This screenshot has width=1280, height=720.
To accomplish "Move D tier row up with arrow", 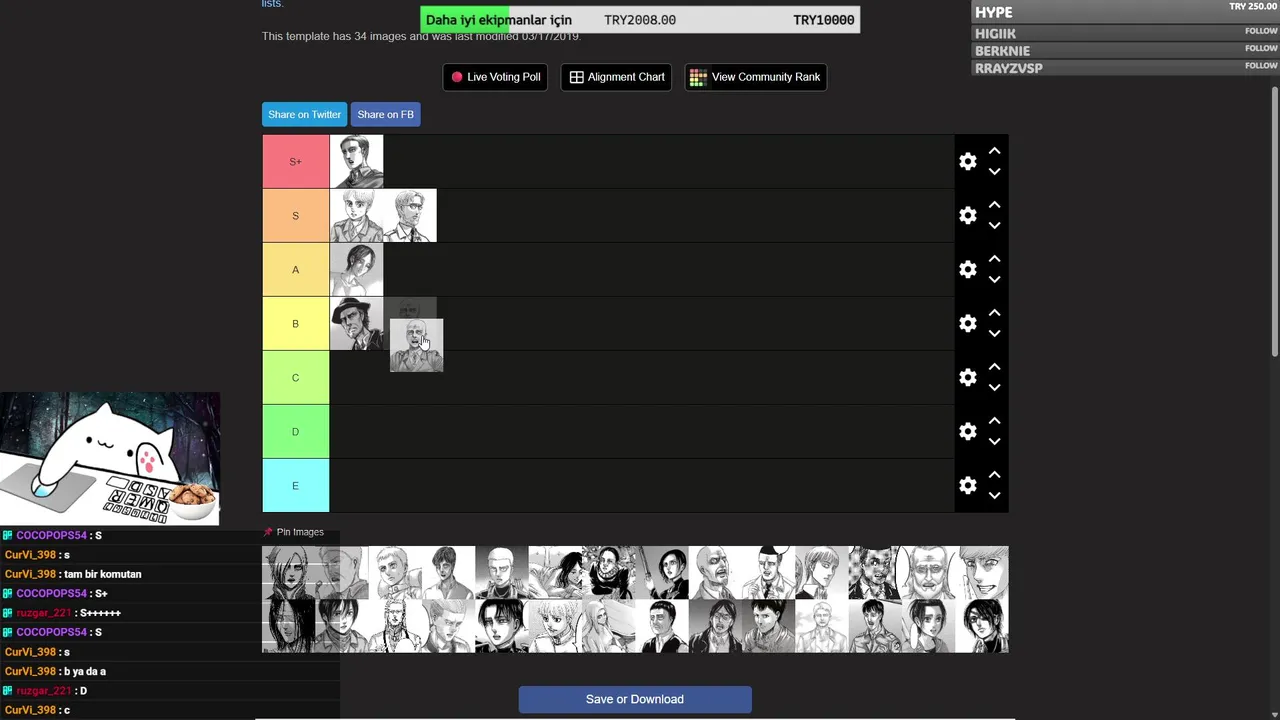I will click(994, 421).
